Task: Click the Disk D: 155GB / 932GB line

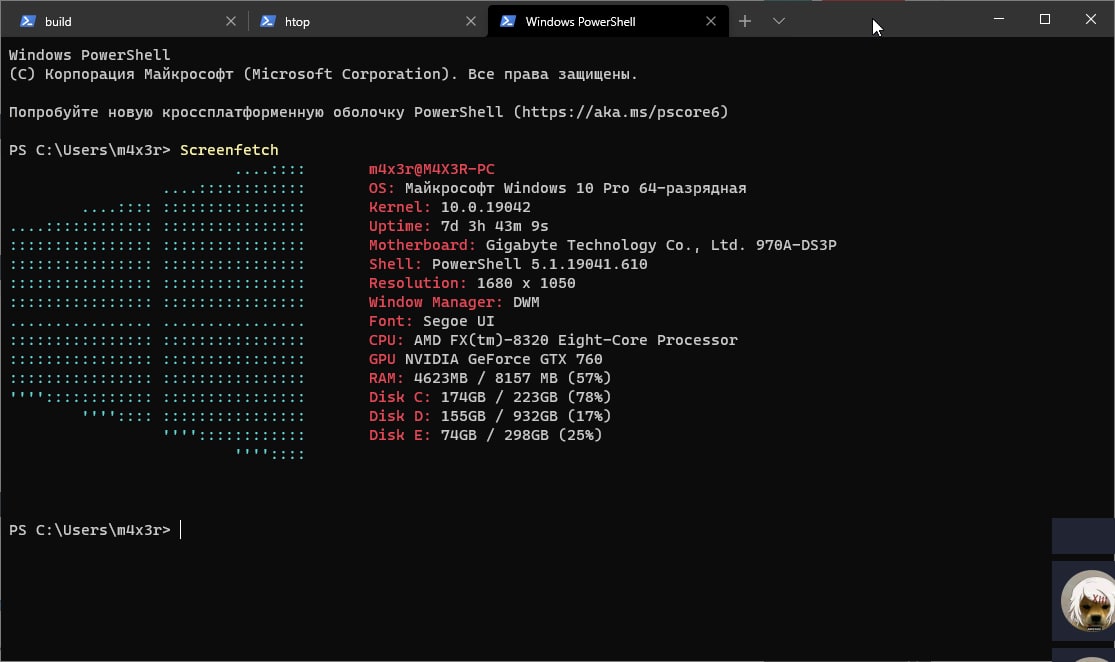Action: pyautogui.click(x=490, y=416)
